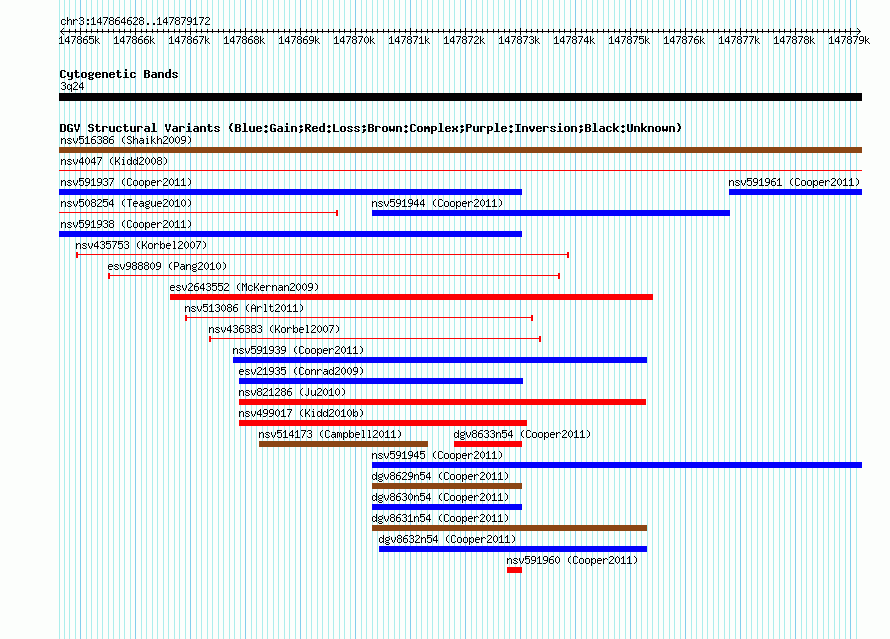Open the dgv8629n54 (Cooper2011) brown bar
Viewport: 890px width, 639px height.
click(x=447, y=486)
